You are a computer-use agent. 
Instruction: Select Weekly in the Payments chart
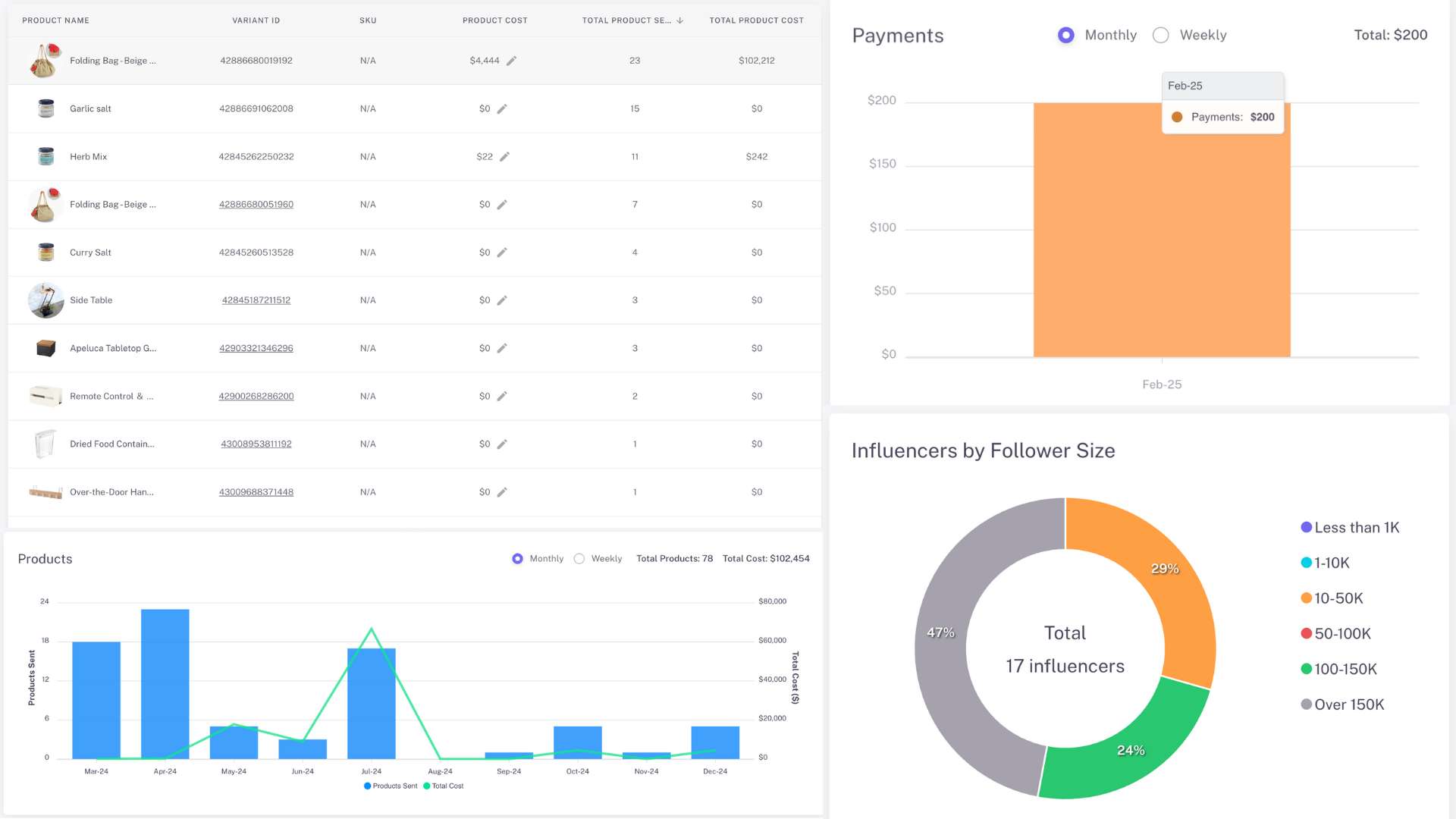click(x=1160, y=36)
